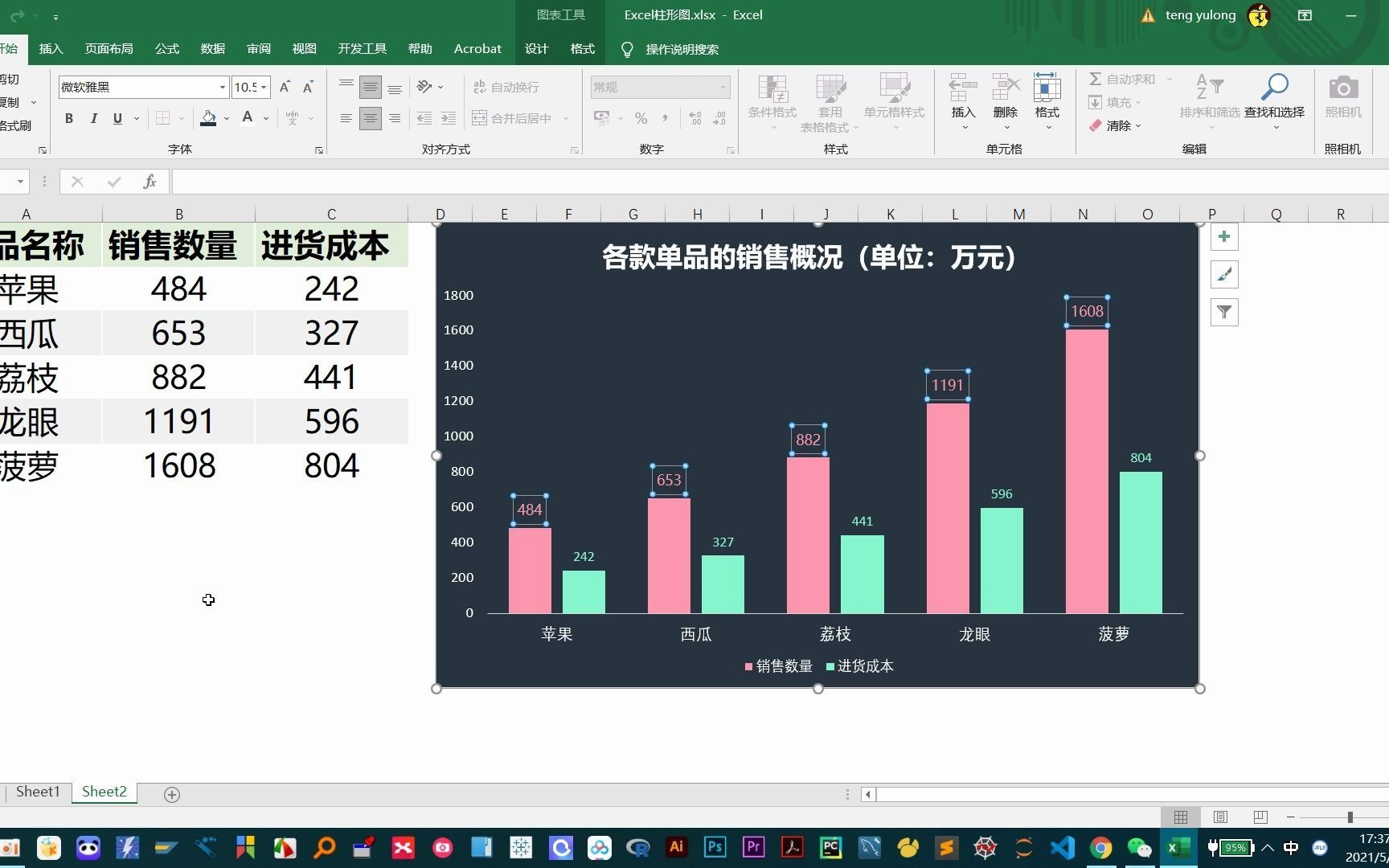
Task: Open the 页面布局 ribbon tab
Action: click(x=109, y=49)
